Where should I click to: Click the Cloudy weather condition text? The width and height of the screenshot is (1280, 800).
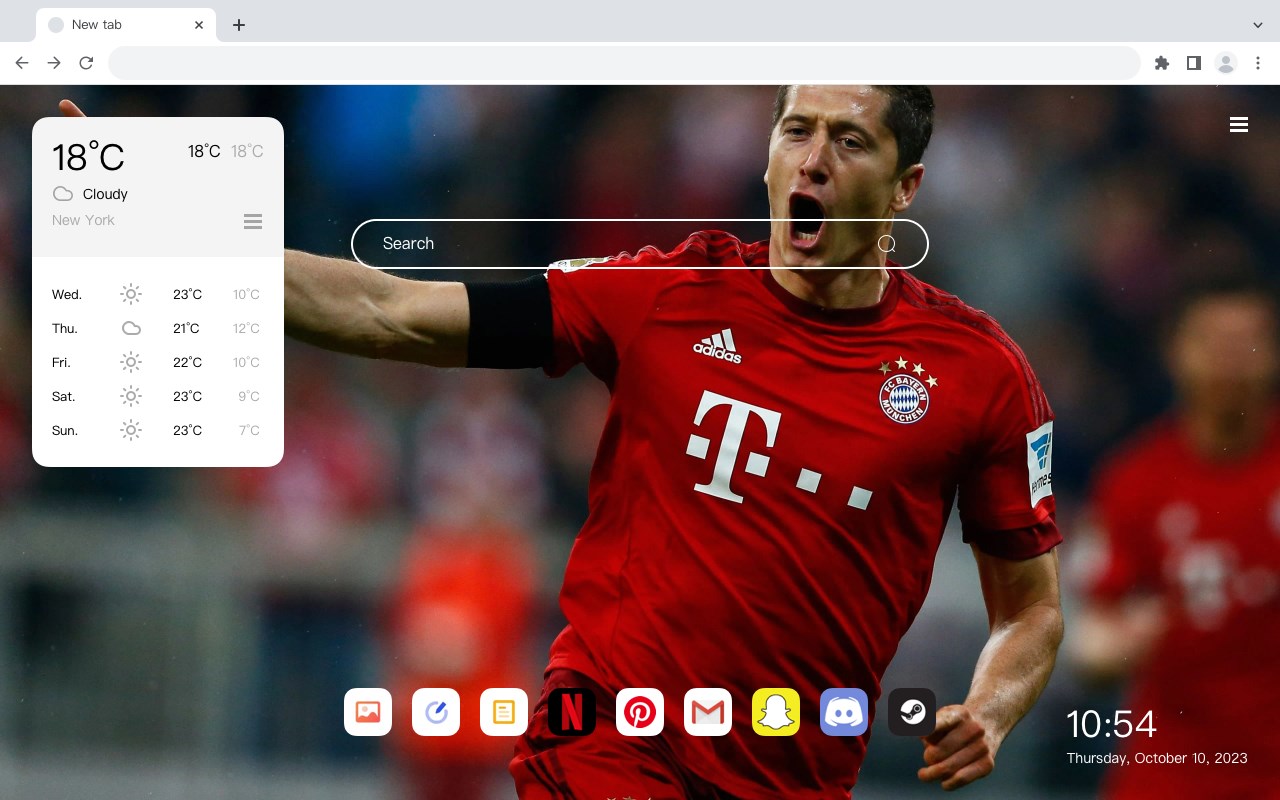pos(105,194)
